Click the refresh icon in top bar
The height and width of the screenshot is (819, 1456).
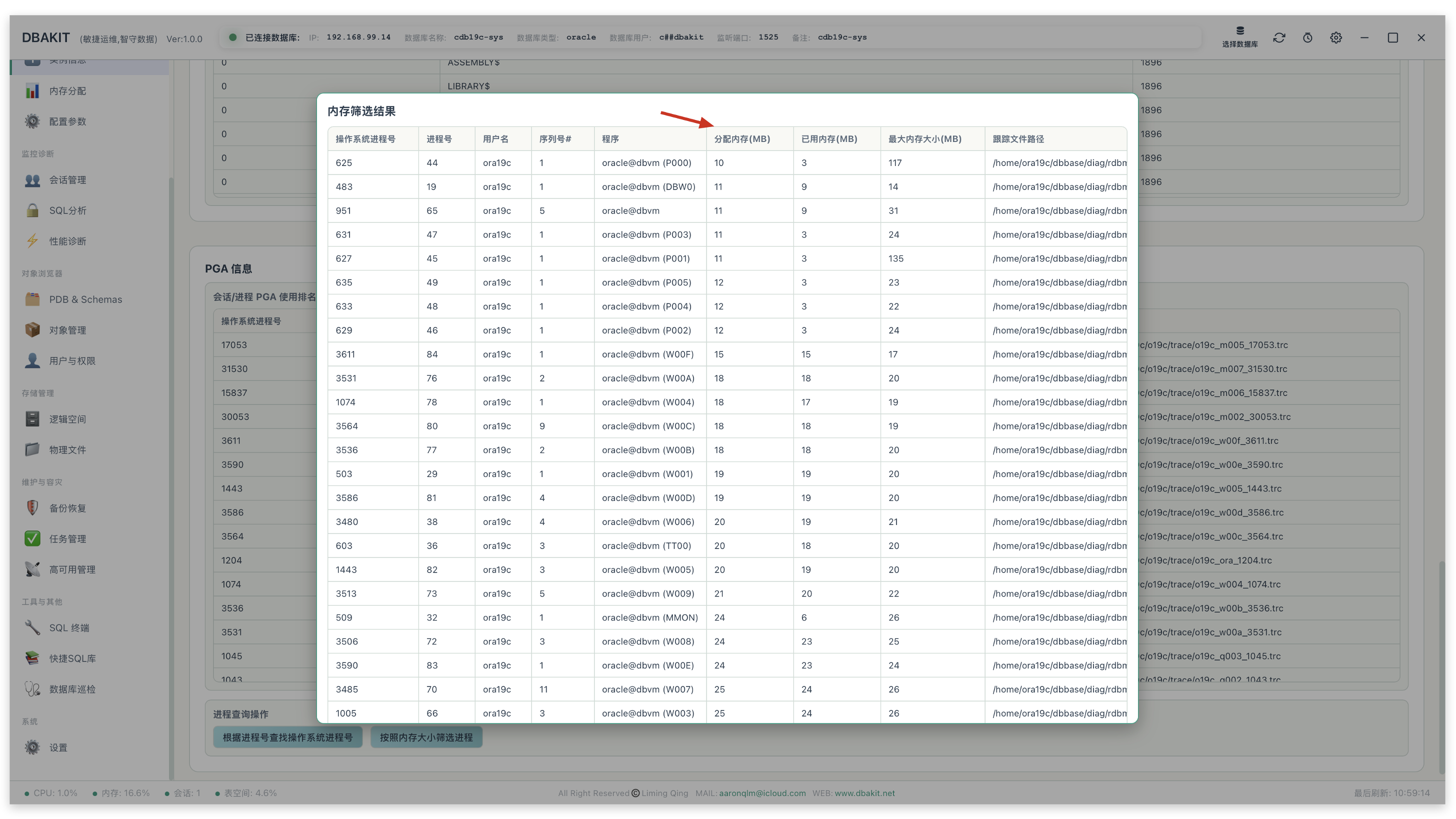pyautogui.click(x=1279, y=38)
